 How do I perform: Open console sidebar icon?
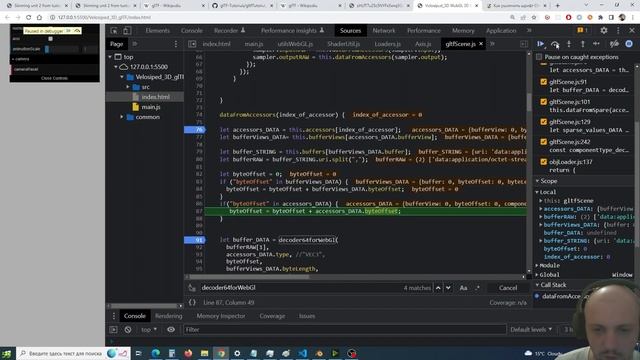pos(113,329)
